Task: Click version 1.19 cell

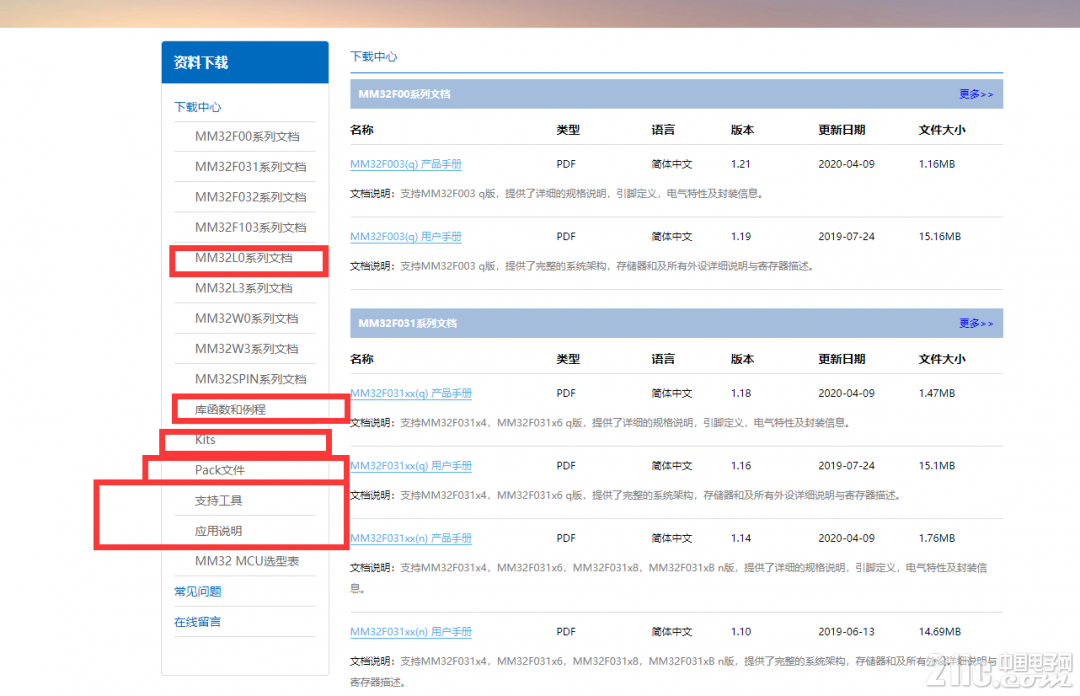Action: click(741, 236)
